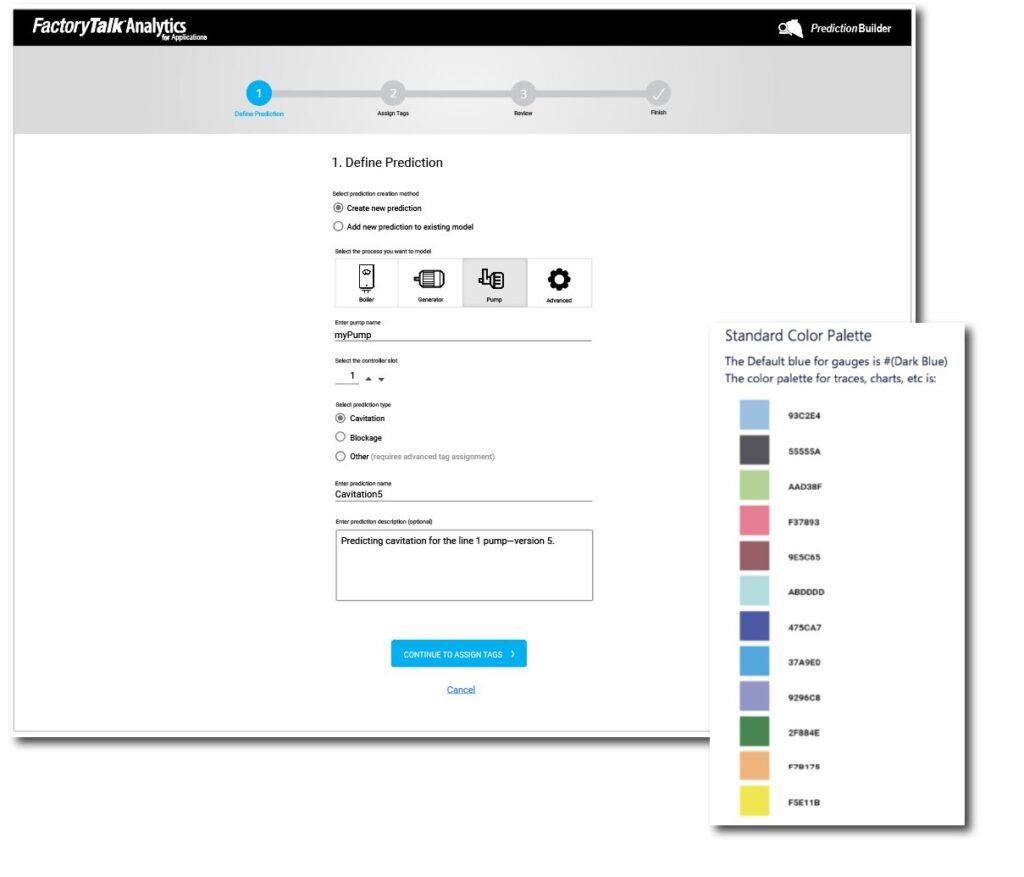Click the pump name field myPump
The width and height of the screenshot is (1024, 877).
pyautogui.click(x=463, y=334)
